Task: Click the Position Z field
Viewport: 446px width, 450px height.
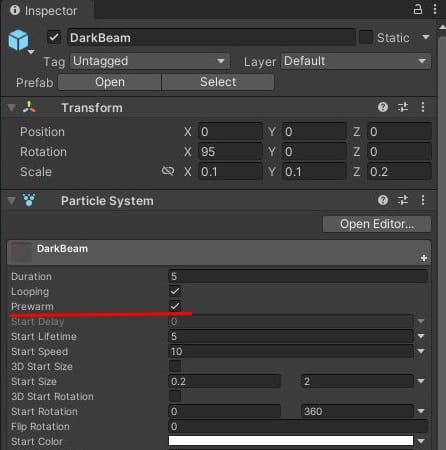Action: [399, 132]
